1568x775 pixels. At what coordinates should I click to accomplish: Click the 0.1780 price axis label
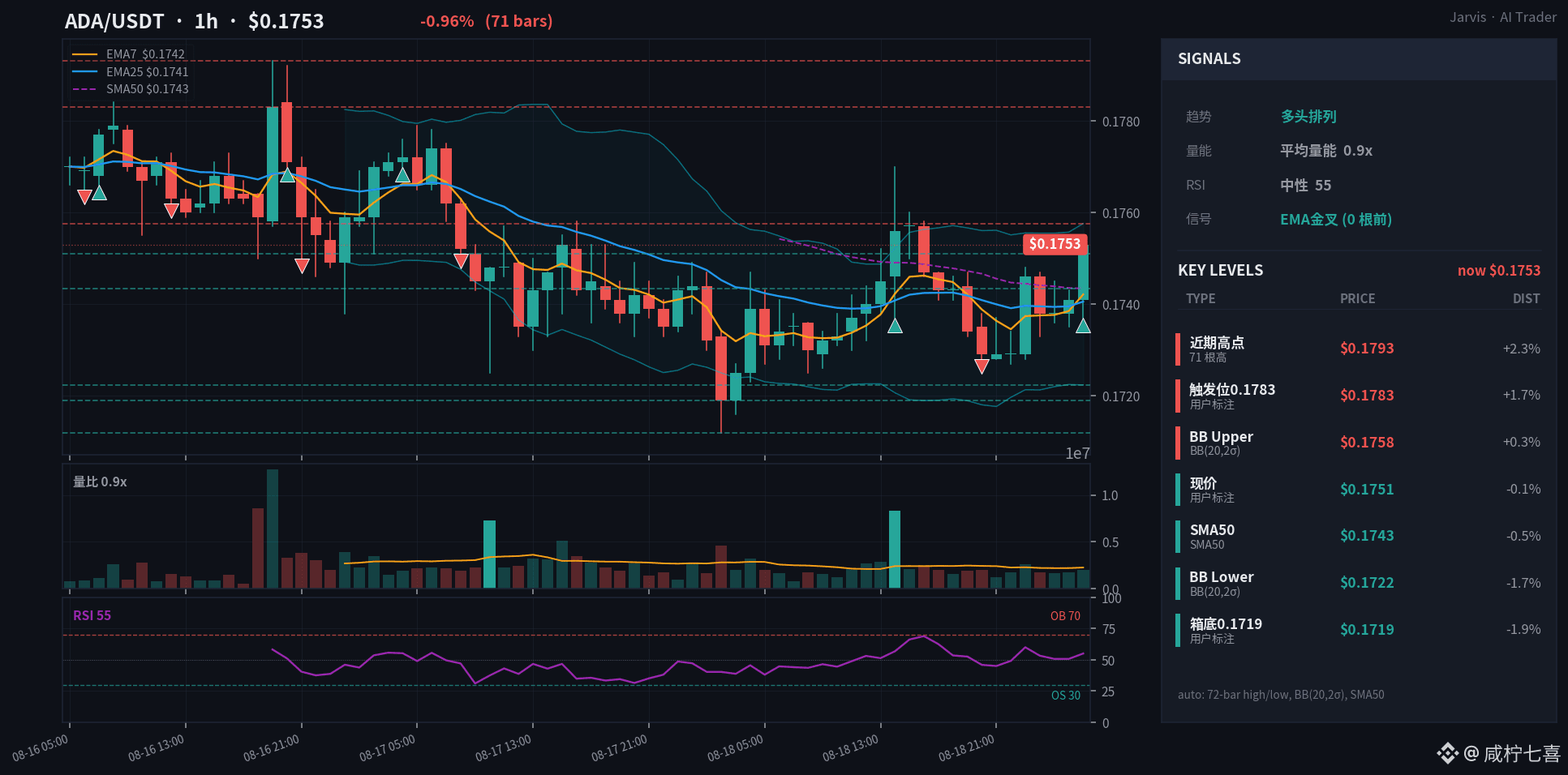coord(1121,122)
